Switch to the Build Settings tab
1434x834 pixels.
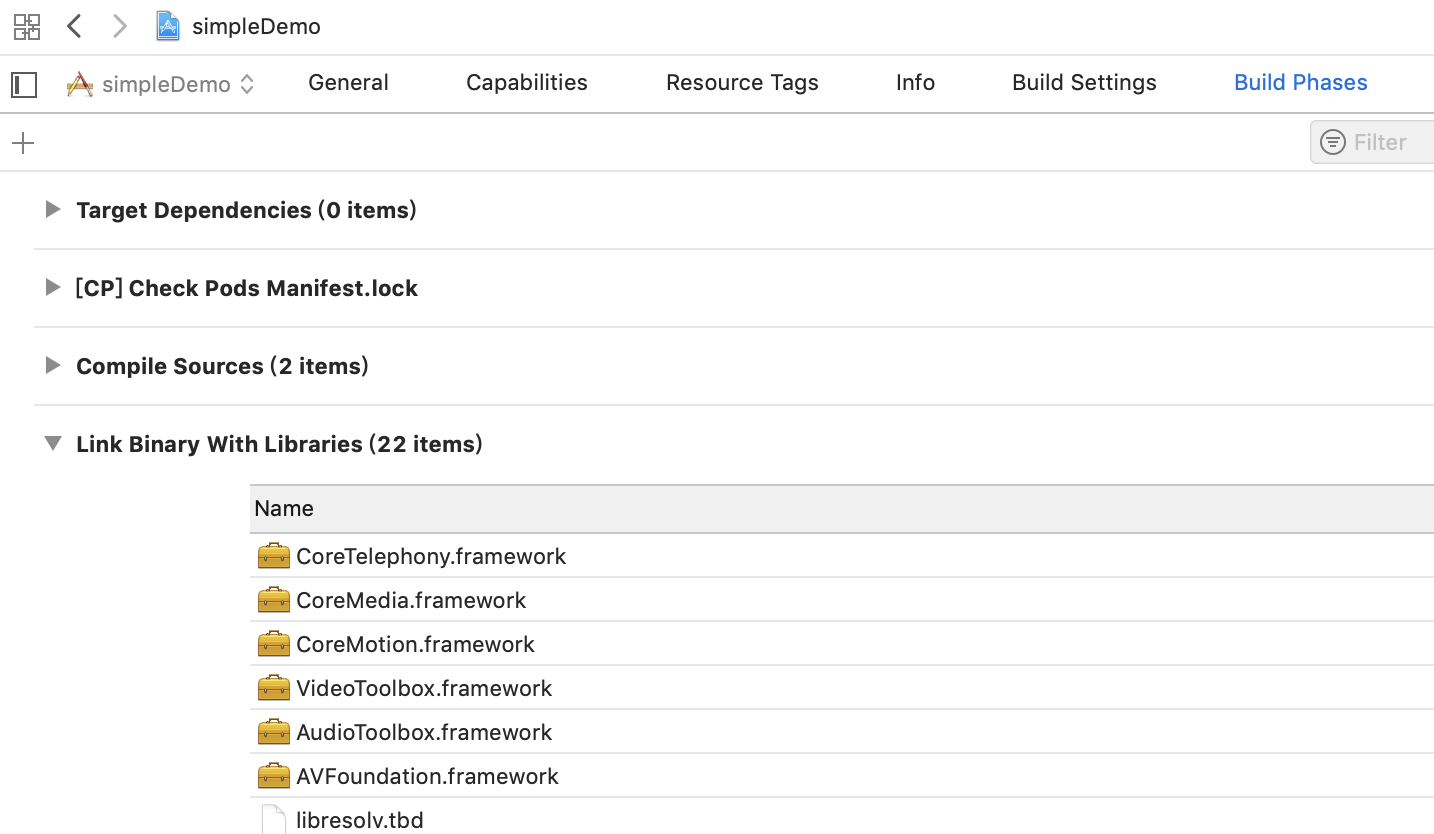coord(1084,83)
